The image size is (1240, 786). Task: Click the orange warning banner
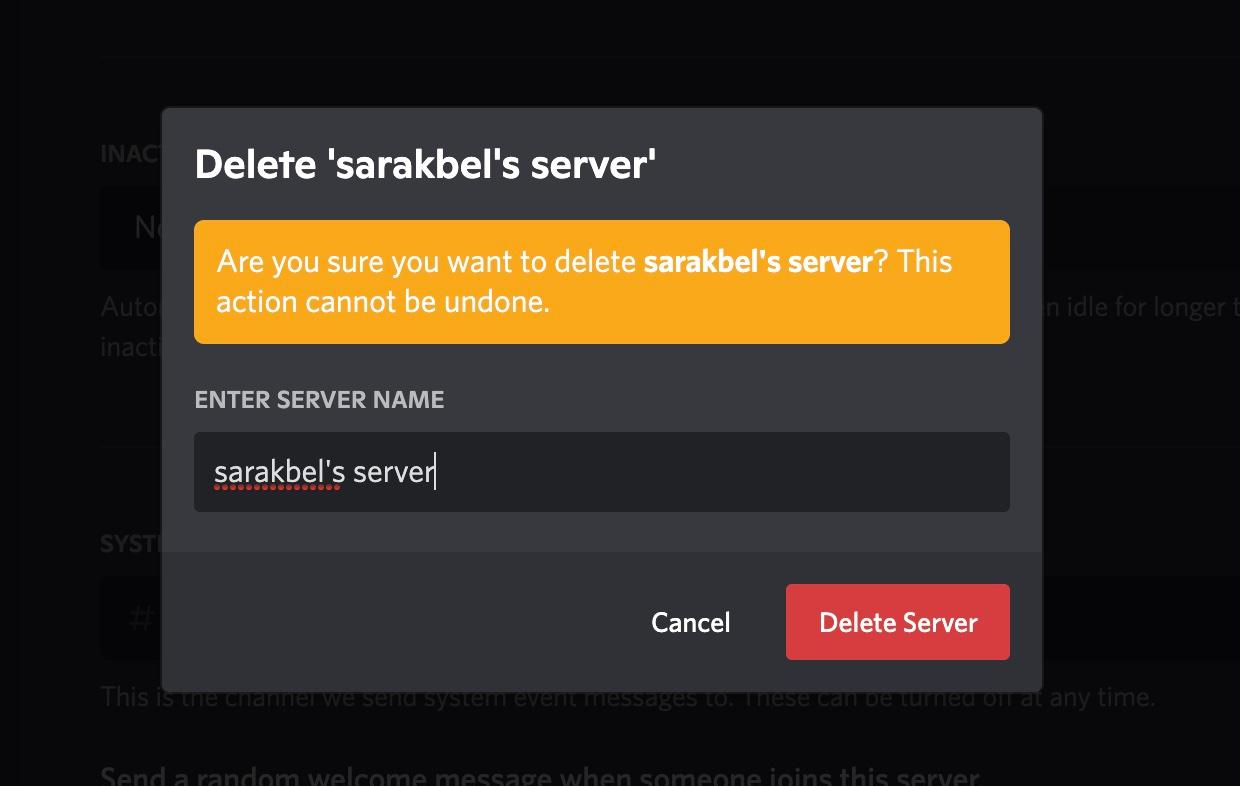pos(601,281)
